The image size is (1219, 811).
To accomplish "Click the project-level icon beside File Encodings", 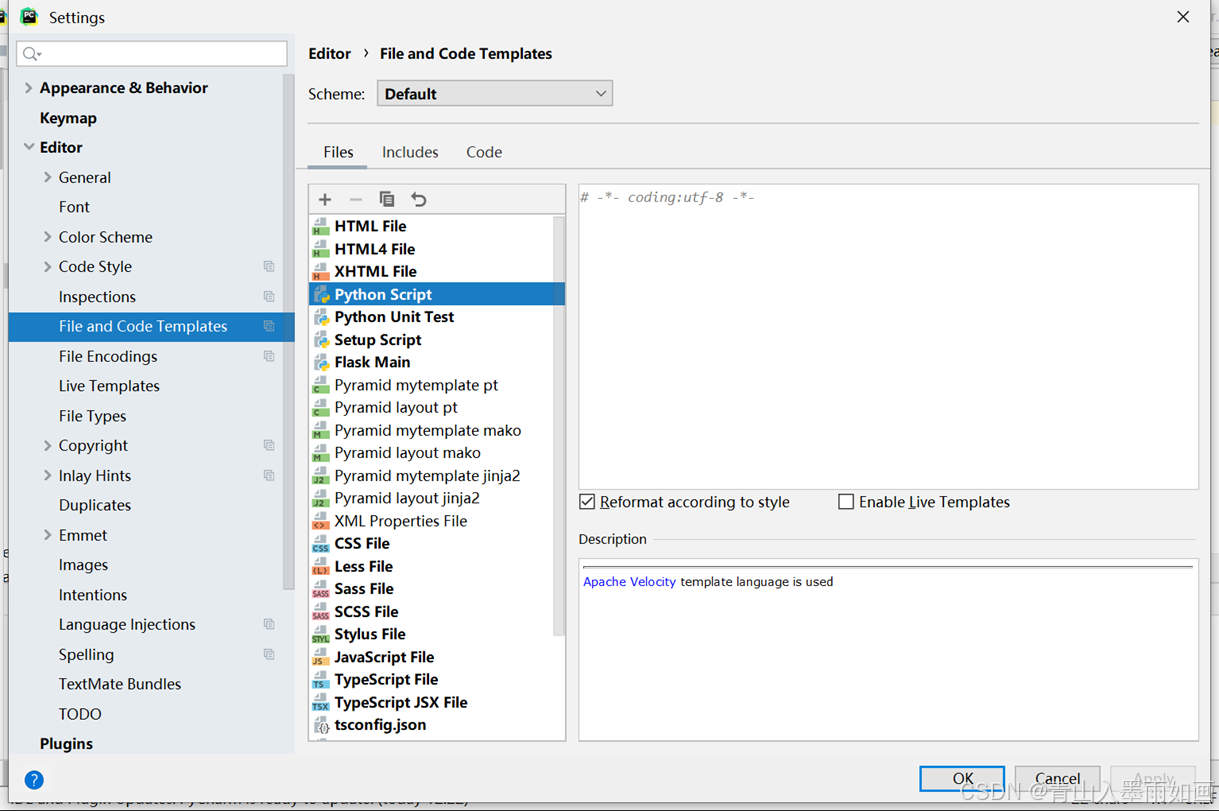I will coord(269,356).
